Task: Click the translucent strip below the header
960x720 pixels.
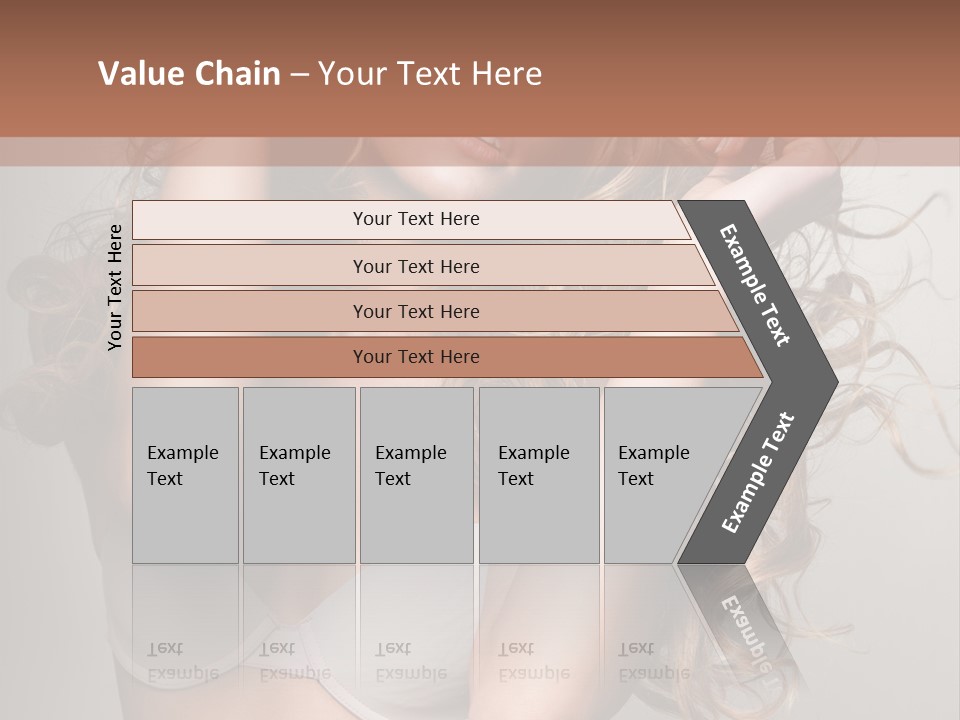Action: pos(480,152)
